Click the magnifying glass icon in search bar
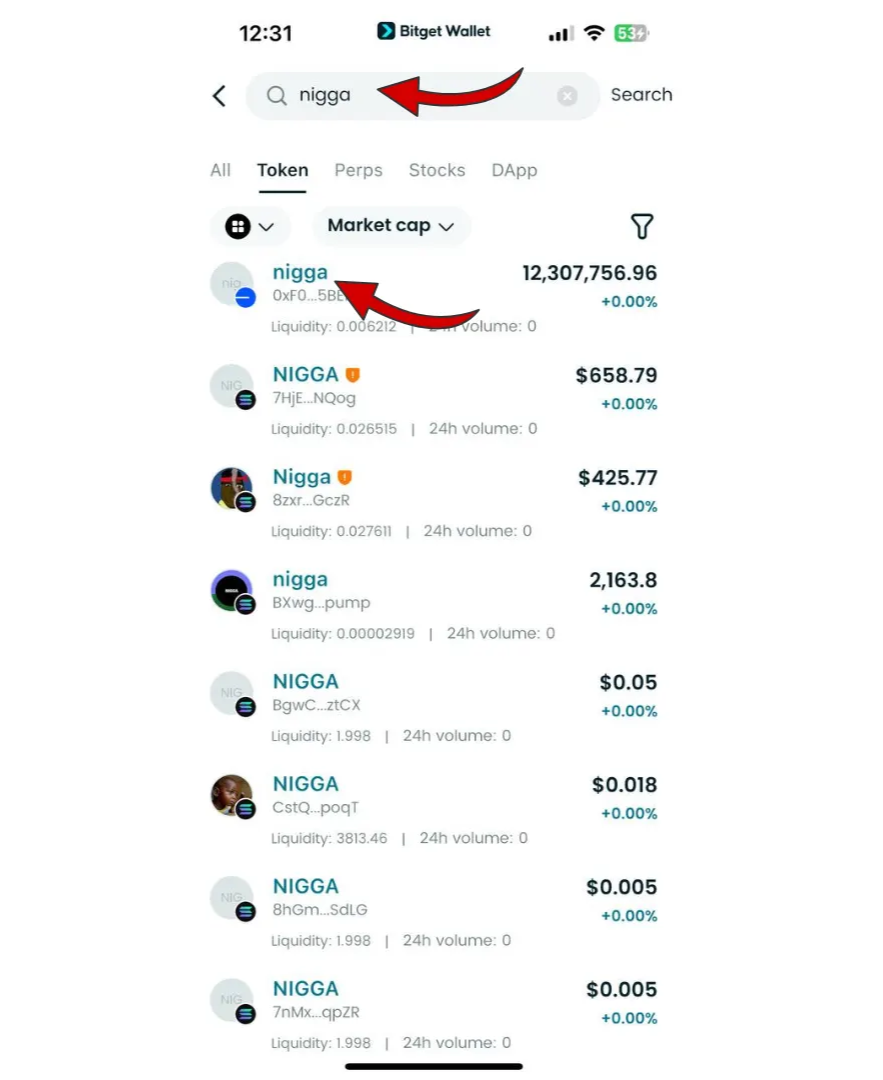Viewport: 883px width, 1080px height. pos(276,95)
